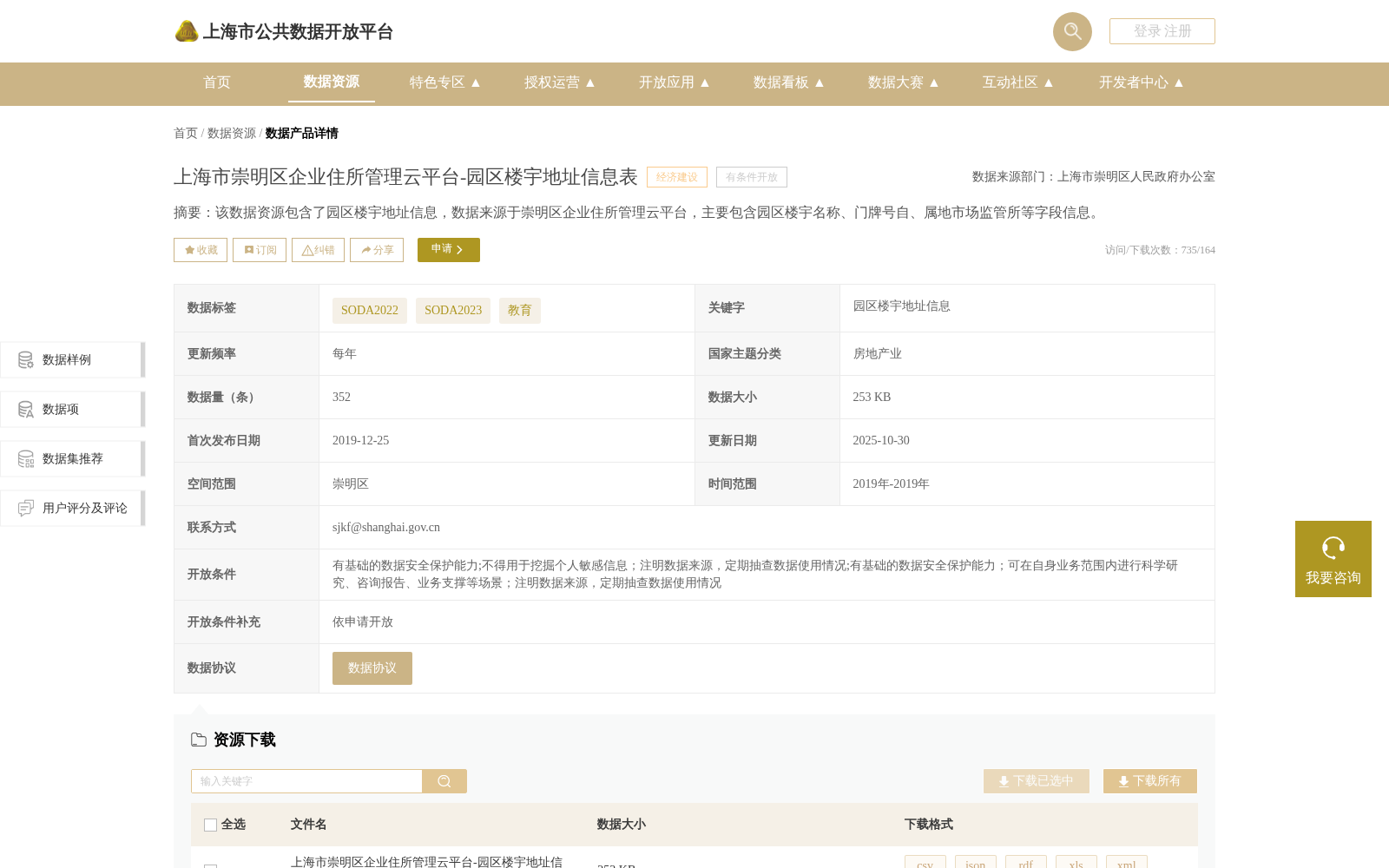Click 下载已选中 button

point(1037,781)
